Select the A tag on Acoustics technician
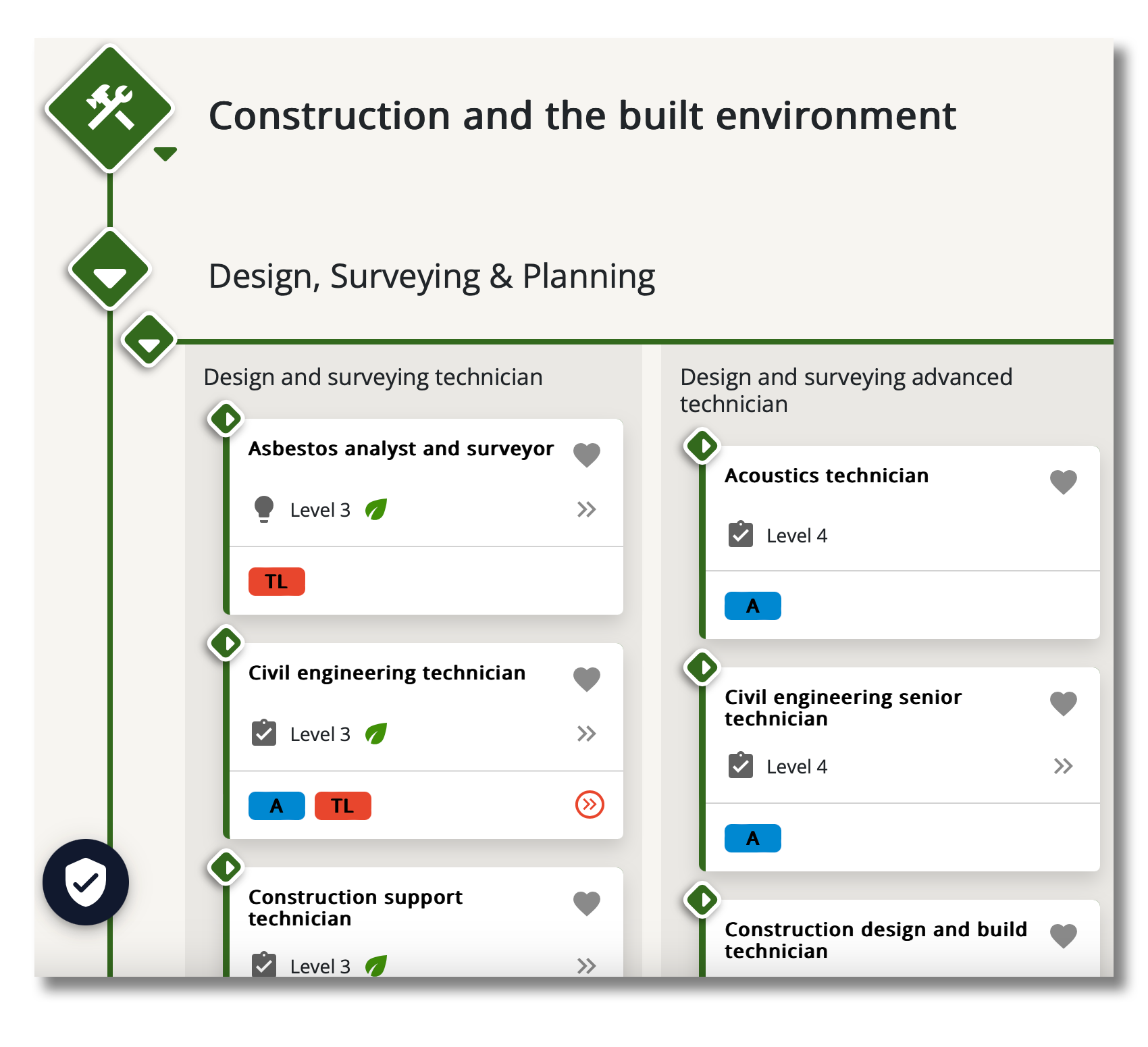This screenshot has height=1047, width=1148. coord(752,606)
